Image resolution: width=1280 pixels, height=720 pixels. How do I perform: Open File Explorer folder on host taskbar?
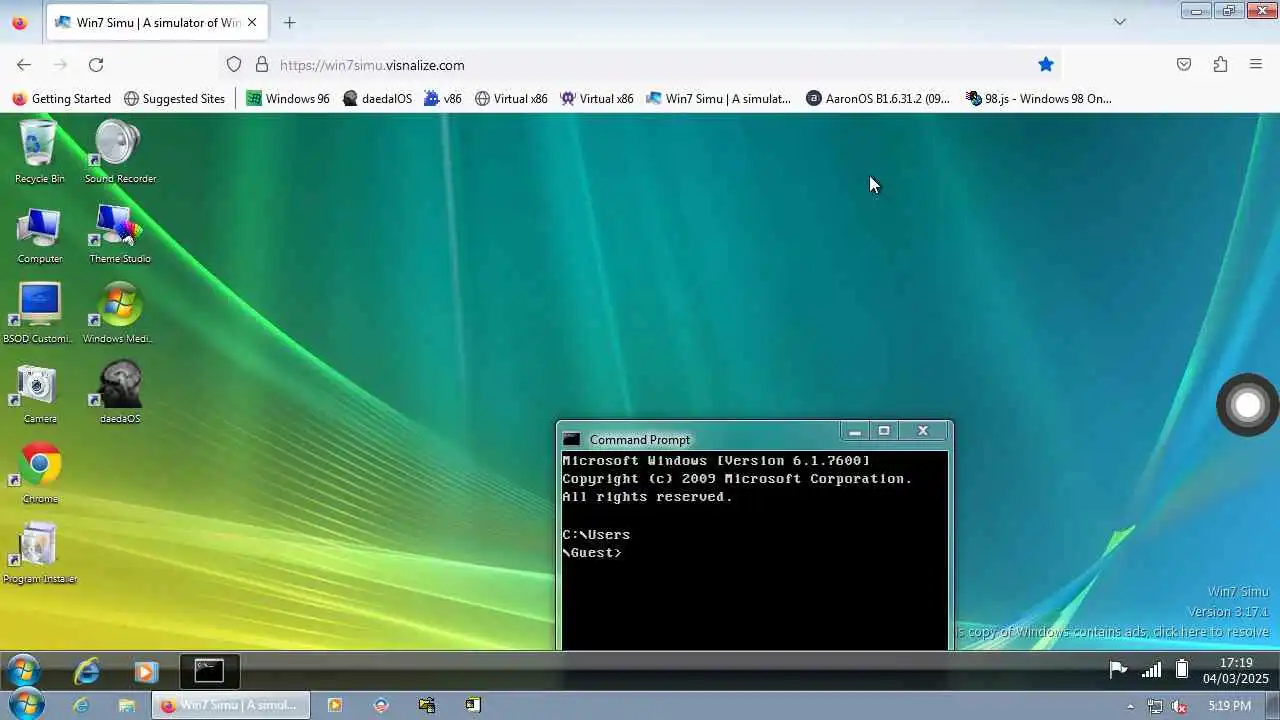(127, 705)
